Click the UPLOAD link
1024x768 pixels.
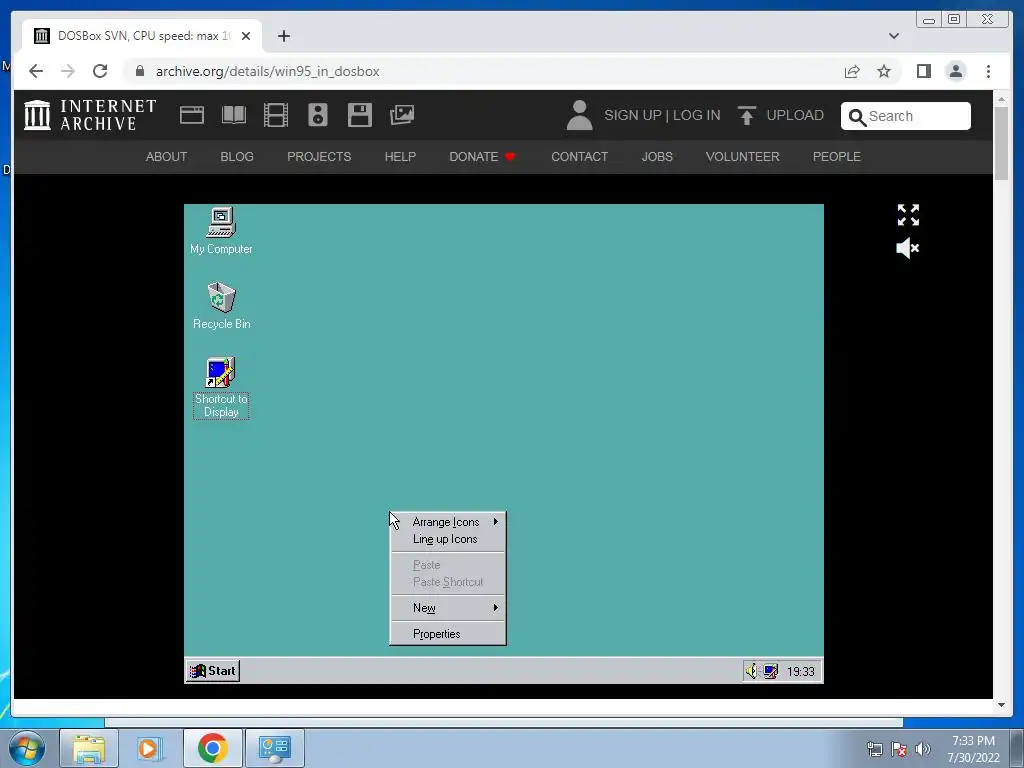[795, 115]
